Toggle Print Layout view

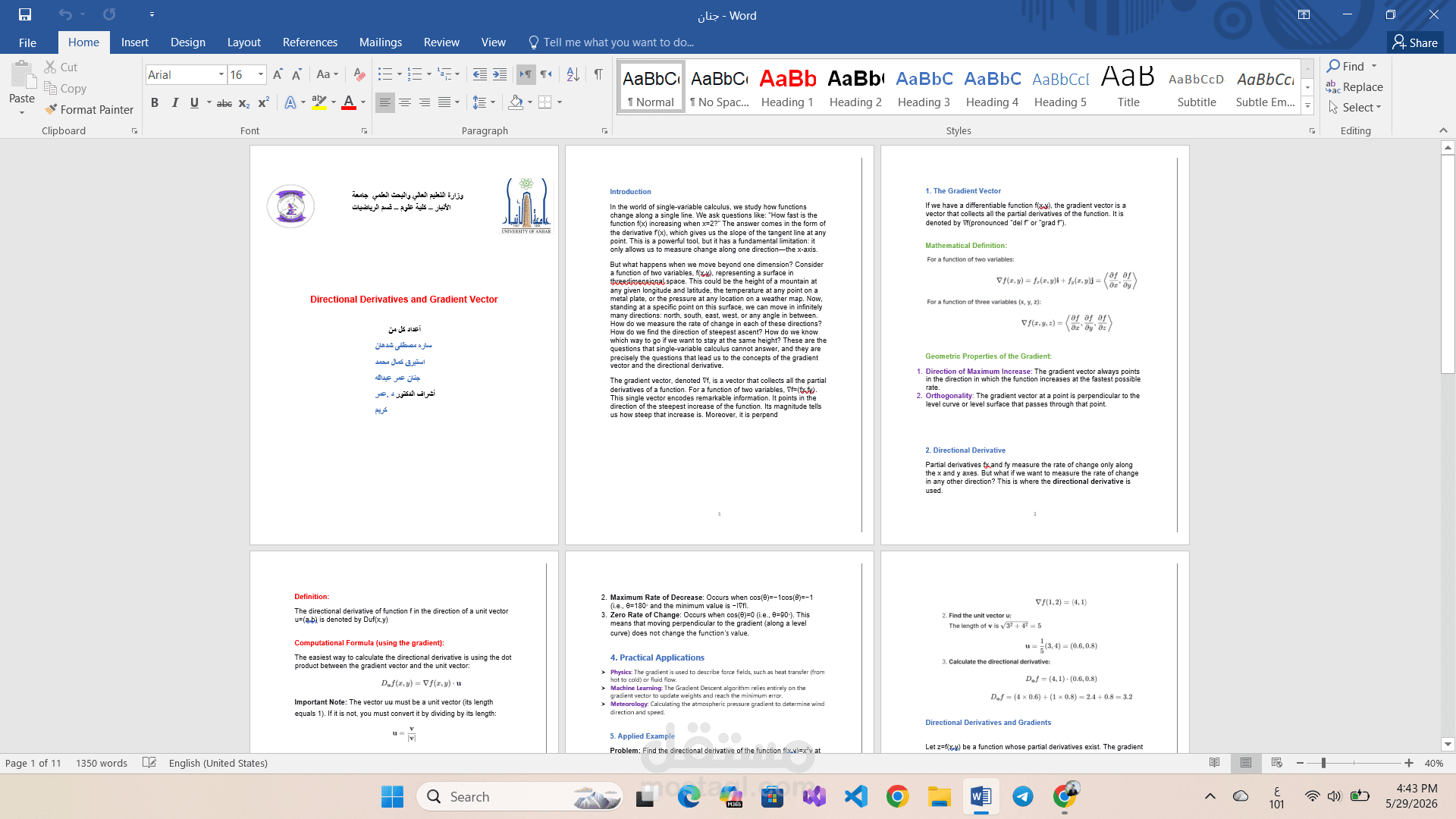tap(1246, 763)
